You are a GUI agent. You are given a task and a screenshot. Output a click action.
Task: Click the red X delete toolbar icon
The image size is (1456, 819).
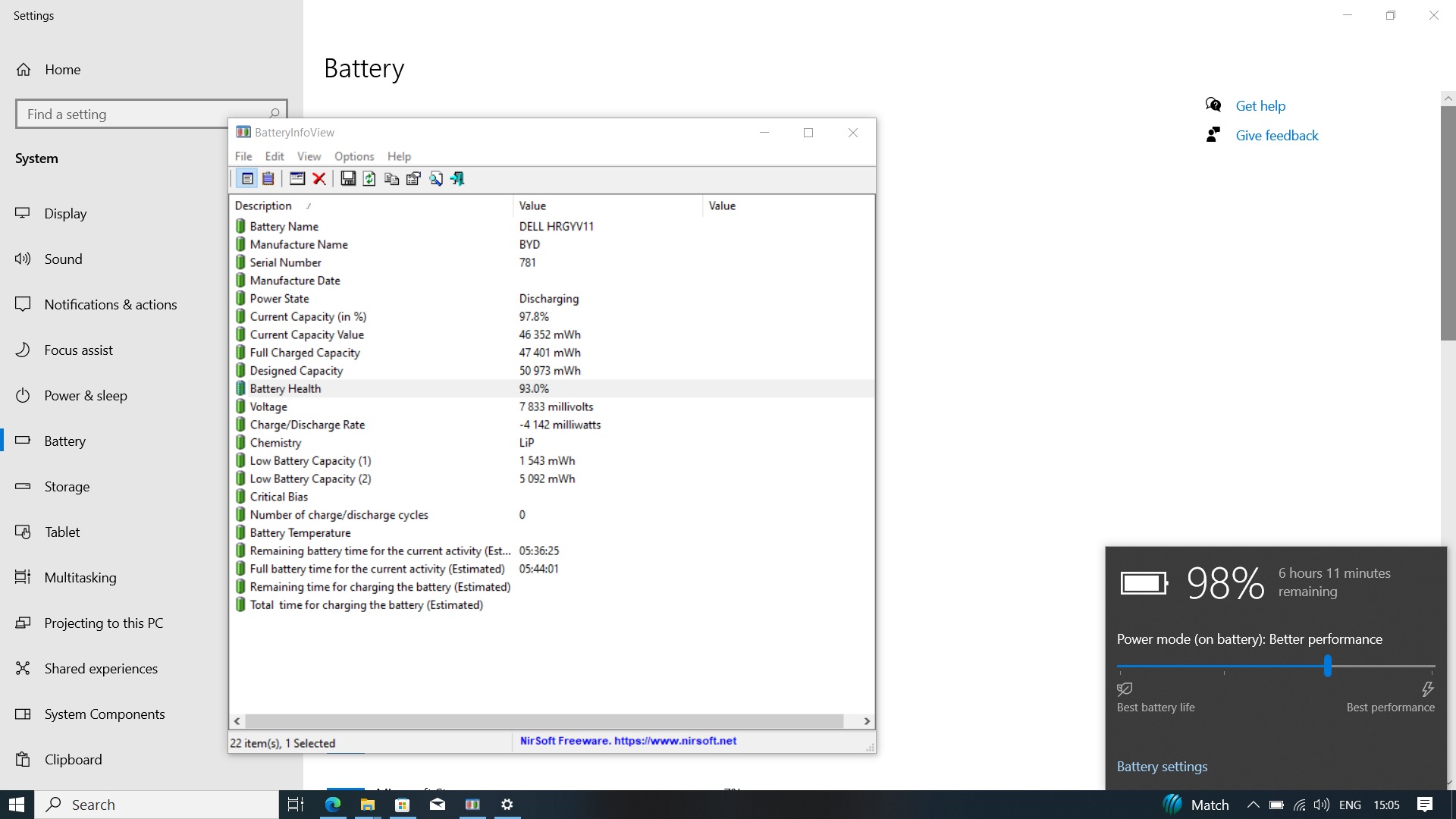tap(319, 179)
